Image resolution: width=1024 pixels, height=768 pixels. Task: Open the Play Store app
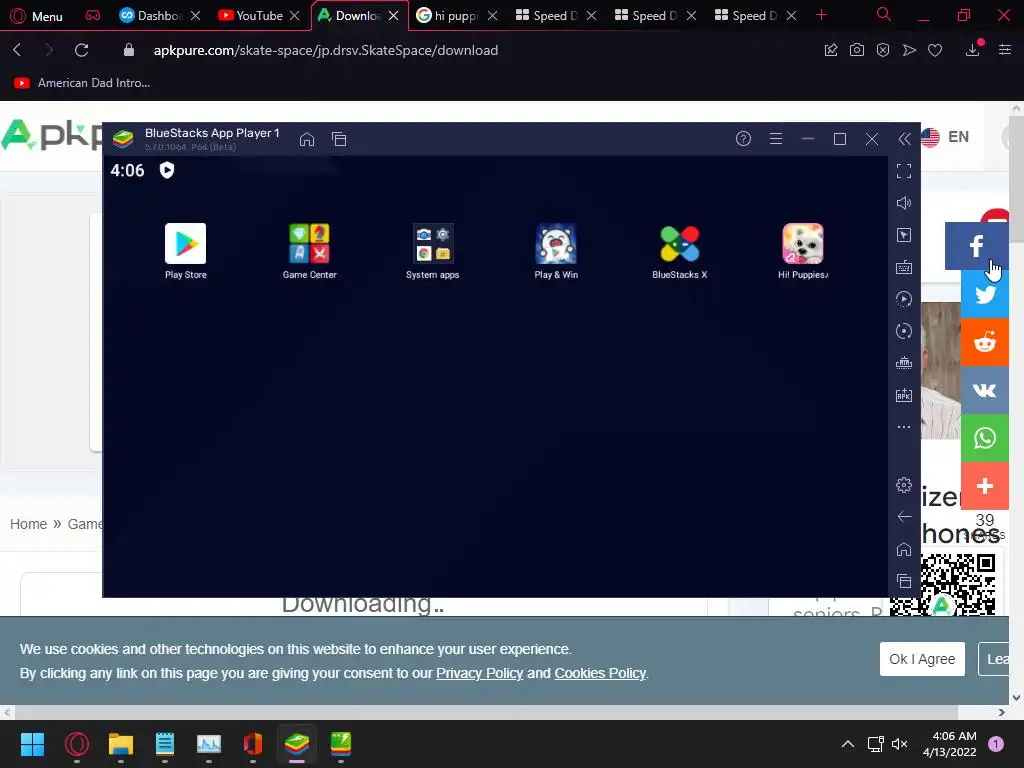[185, 251]
